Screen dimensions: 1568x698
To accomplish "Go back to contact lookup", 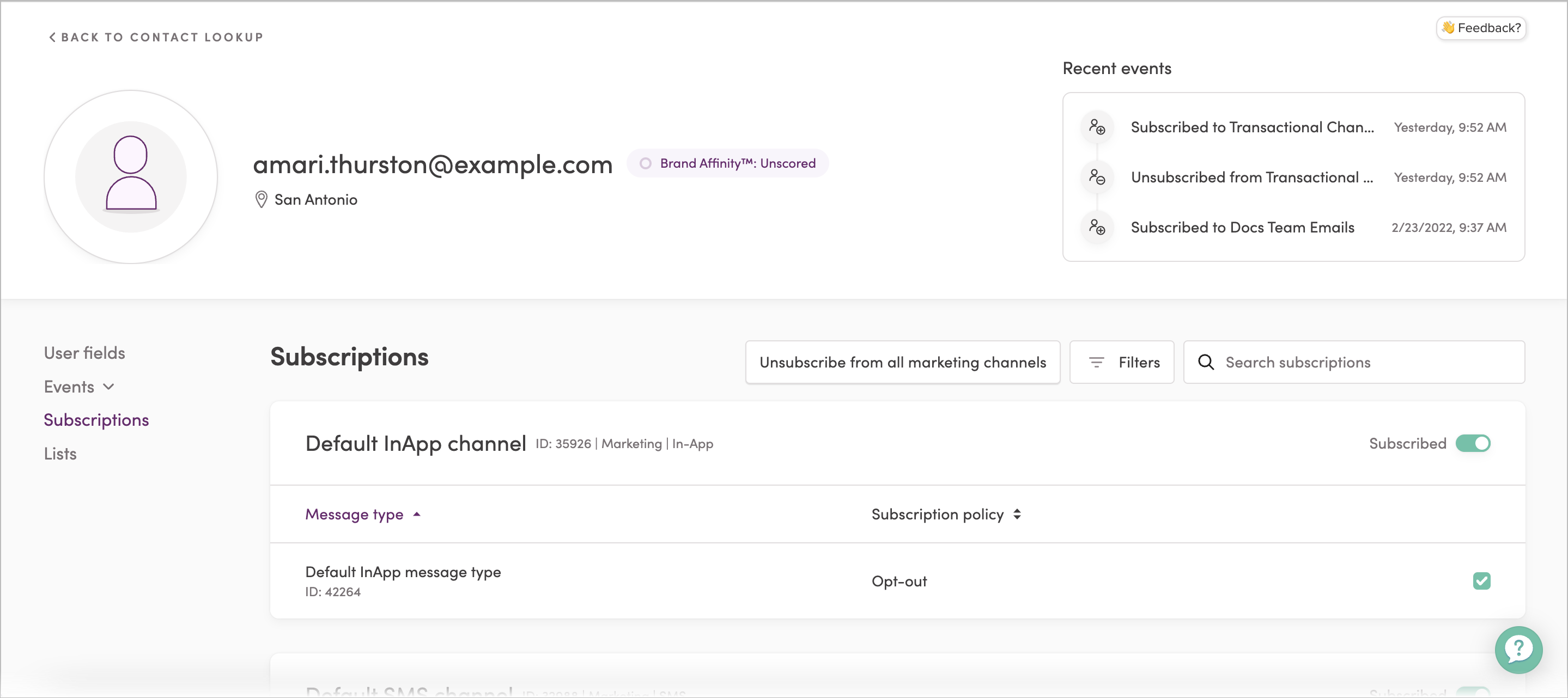I will [156, 37].
